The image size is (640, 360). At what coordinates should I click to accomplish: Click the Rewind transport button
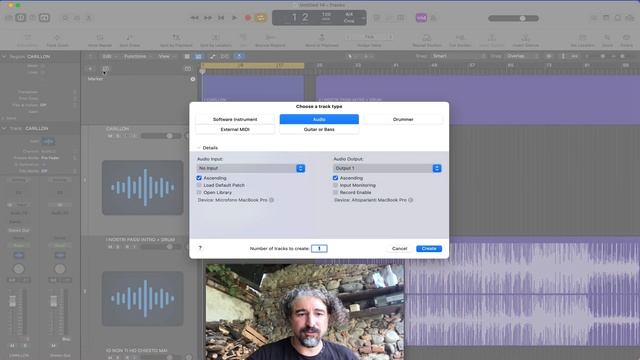tap(195, 18)
